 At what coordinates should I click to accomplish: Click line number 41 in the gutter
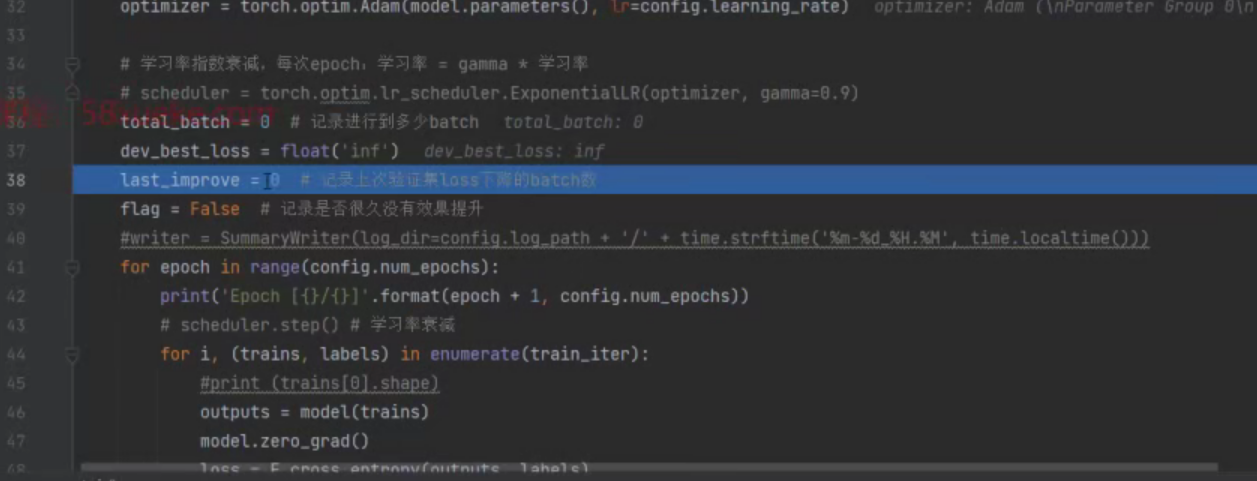[x=15, y=268]
